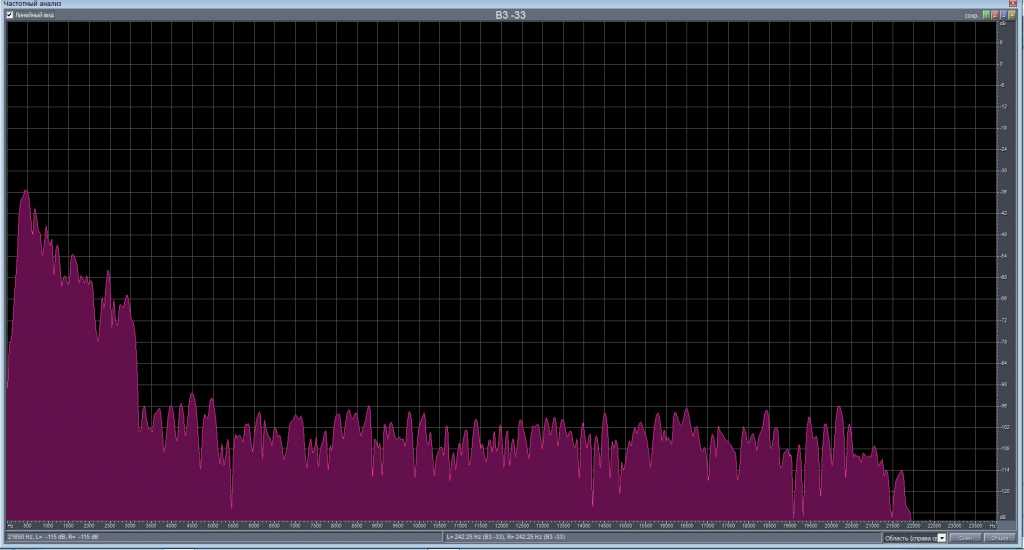1024x550 pixels.
Task: Open the Область dropdown at bottom right
Action: pos(942,538)
